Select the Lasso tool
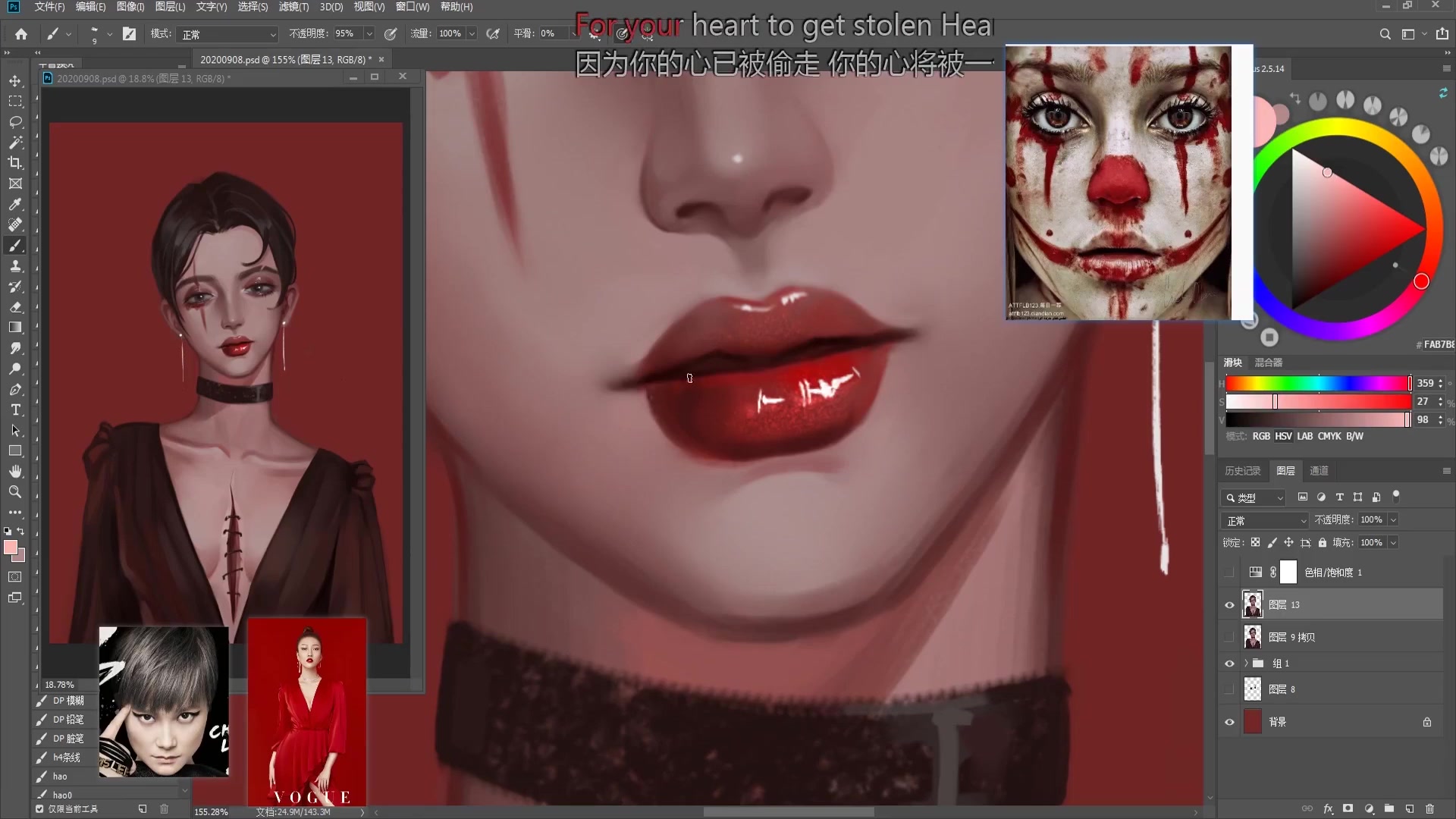This screenshot has height=819, width=1456. pos(15,121)
